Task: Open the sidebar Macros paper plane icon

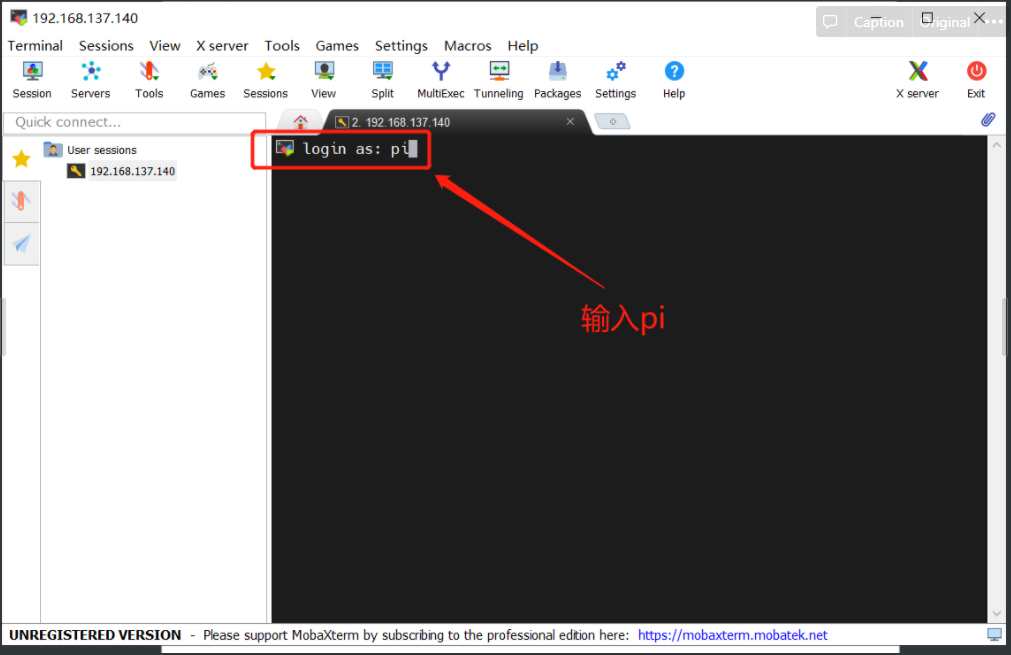Action: pyautogui.click(x=21, y=244)
